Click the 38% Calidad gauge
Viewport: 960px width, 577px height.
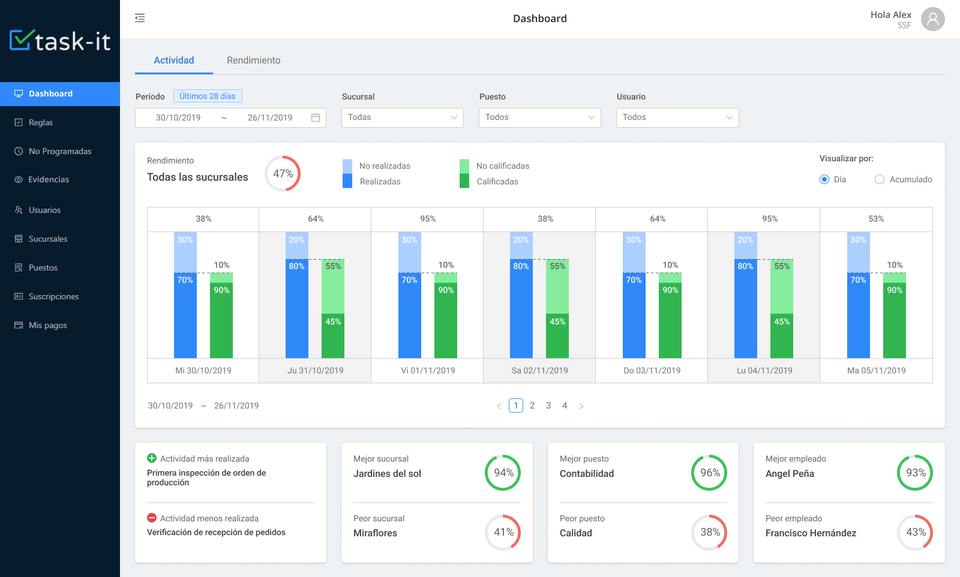tap(709, 532)
